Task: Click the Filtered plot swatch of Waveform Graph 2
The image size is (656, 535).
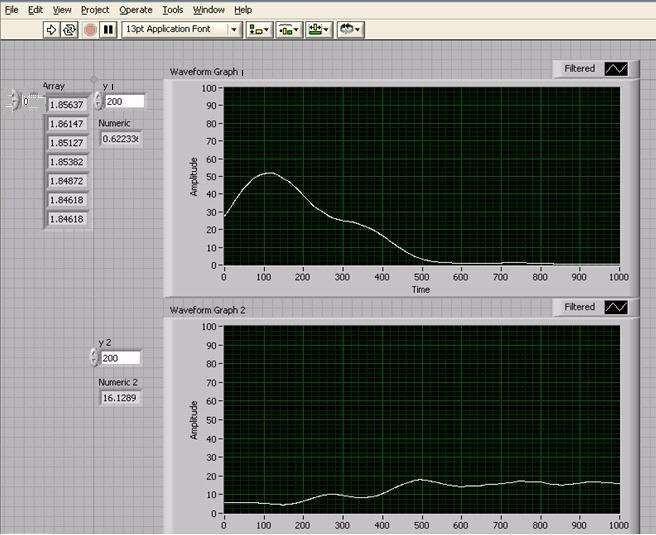Action: [616, 307]
